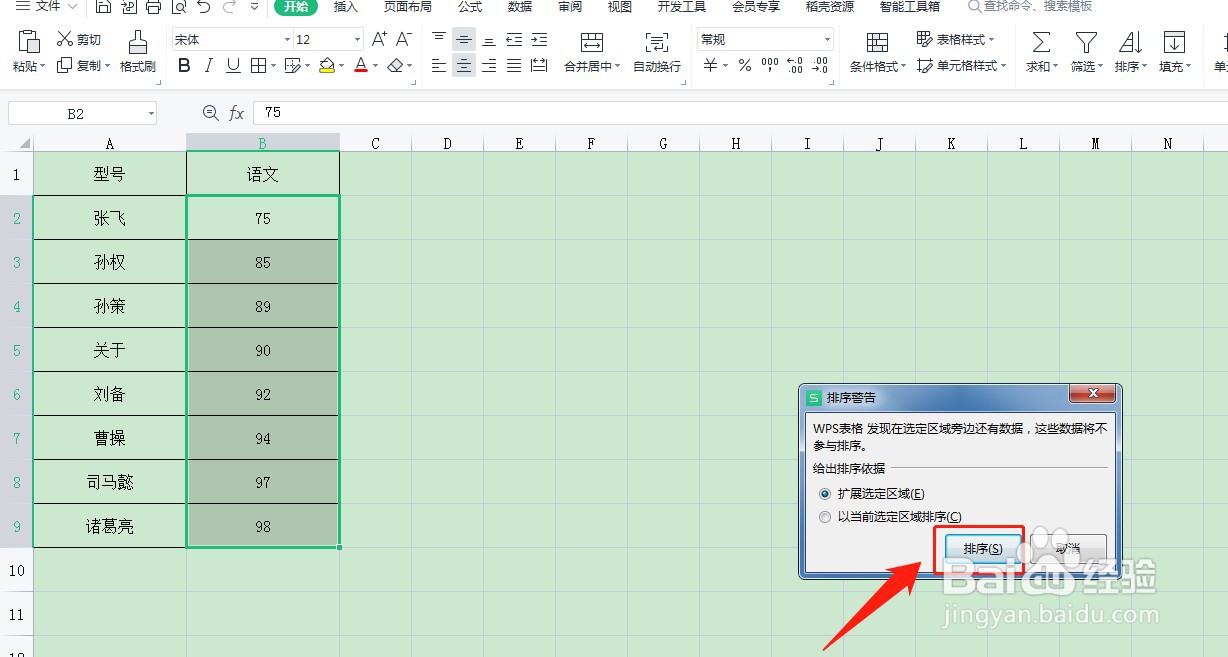Image resolution: width=1228 pixels, height=657 pixels.
Task: Select column header C
Action: click(375, 143)
